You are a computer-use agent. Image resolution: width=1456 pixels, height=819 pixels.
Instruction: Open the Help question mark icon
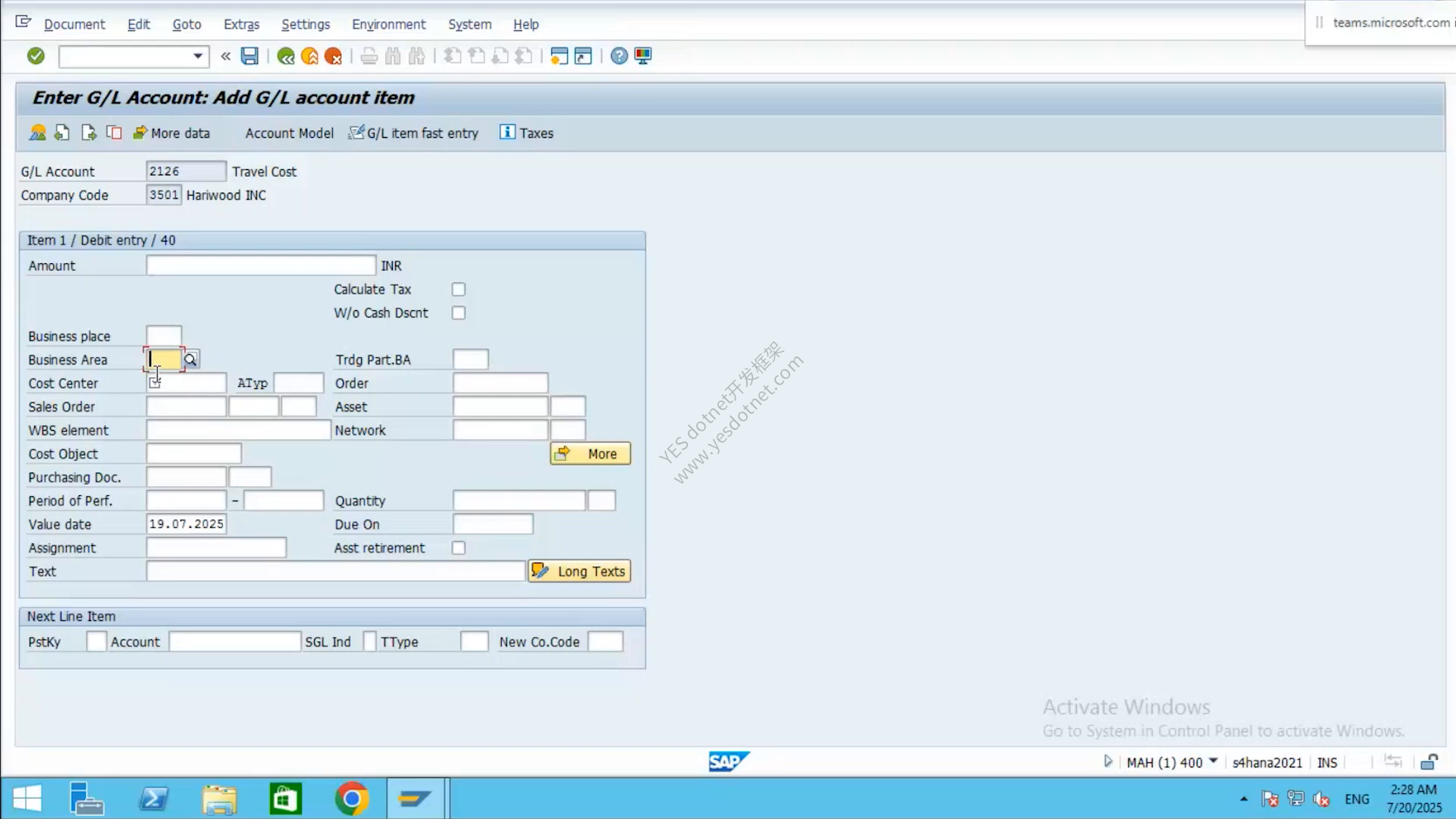(x=619, y=56)
